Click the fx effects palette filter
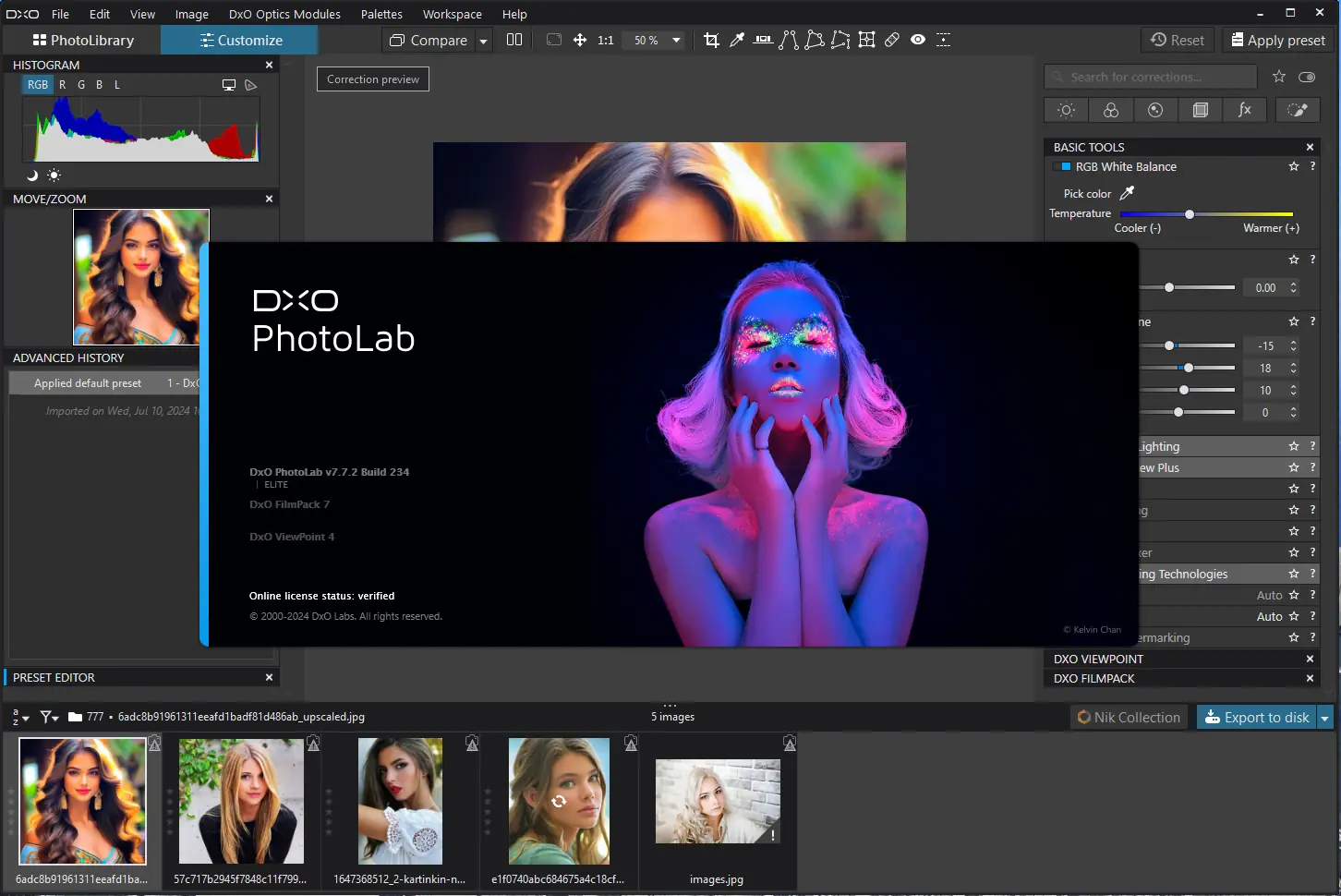The image size is (1341, 896). coord(1245,110)
